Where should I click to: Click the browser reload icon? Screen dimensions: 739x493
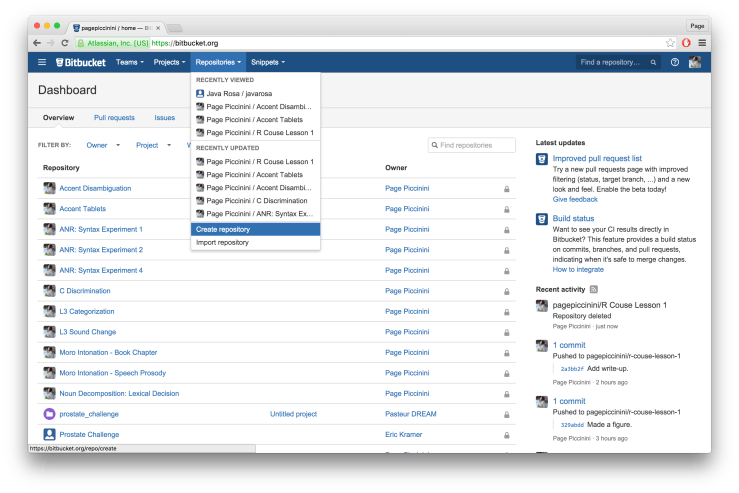tap(66, 43)
